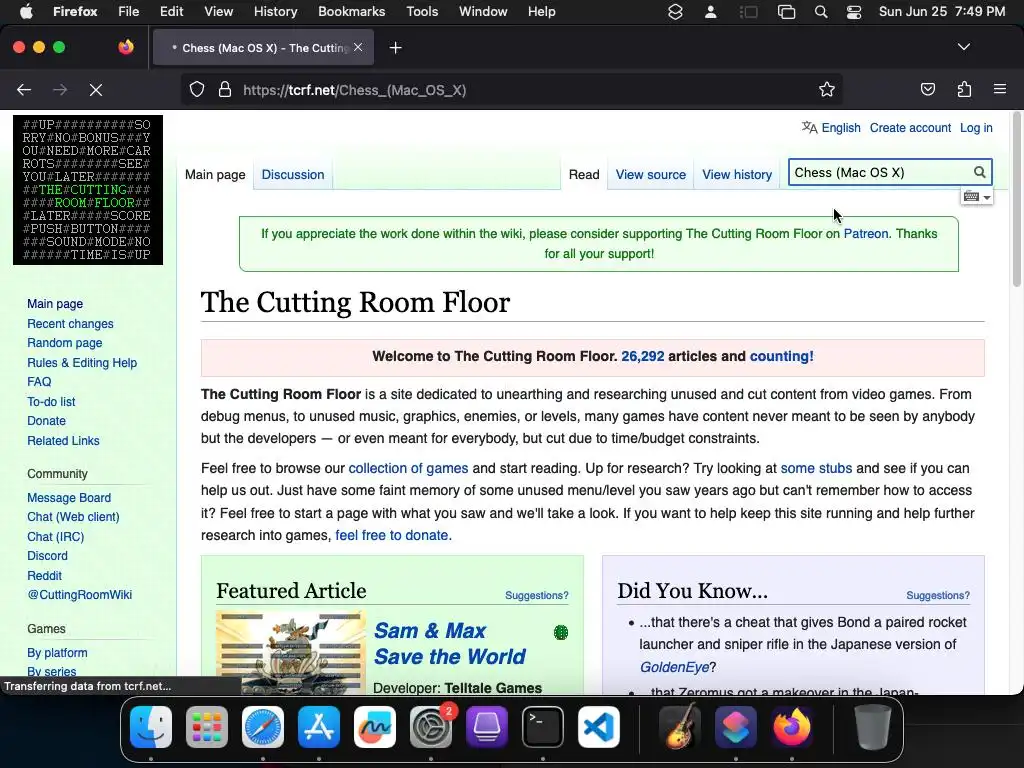Viewport: 1024px width, 768px height.
Task: Open the Discord sidebar link
Action: (47, 556)
